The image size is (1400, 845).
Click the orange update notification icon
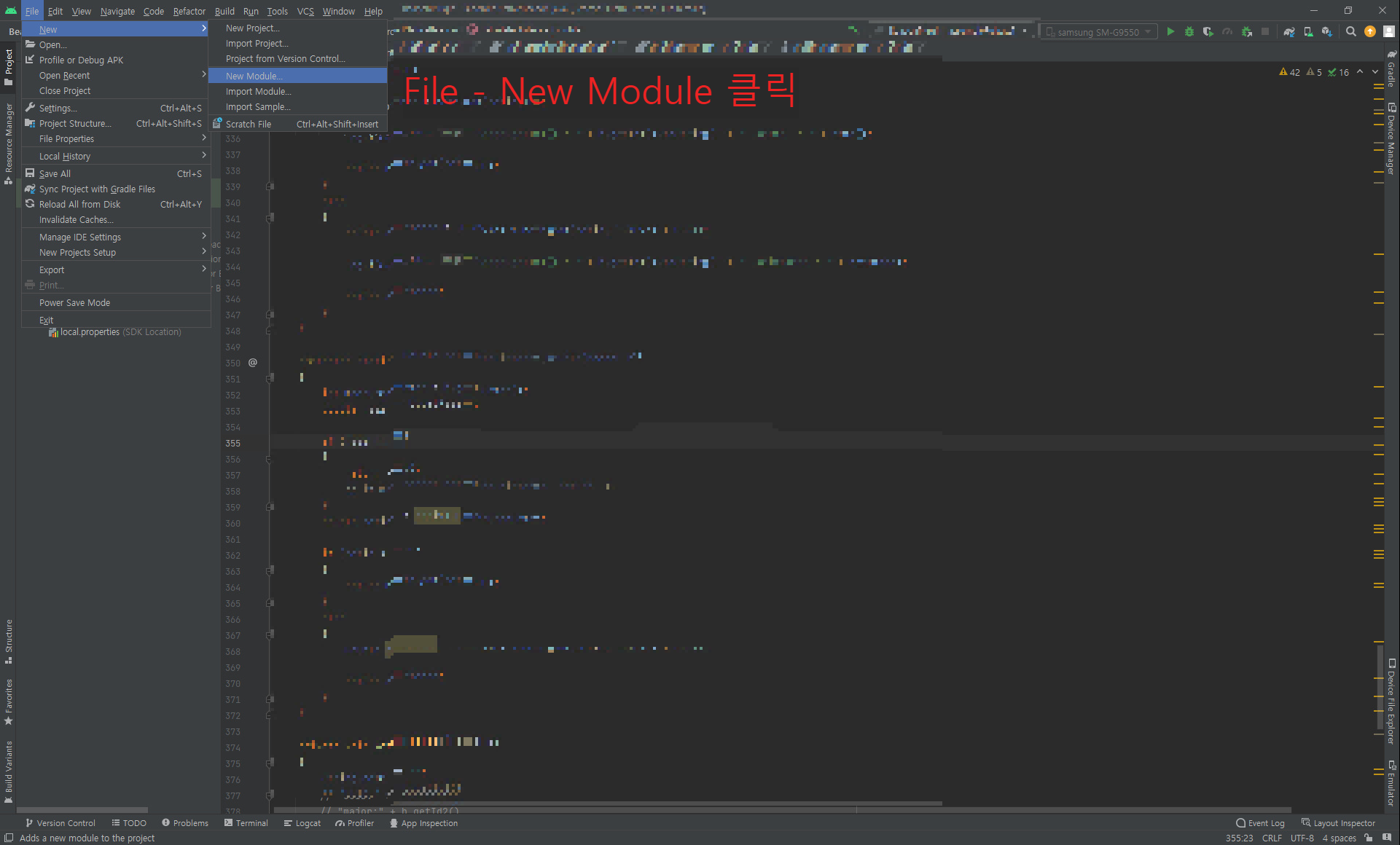click(1370, 31)
